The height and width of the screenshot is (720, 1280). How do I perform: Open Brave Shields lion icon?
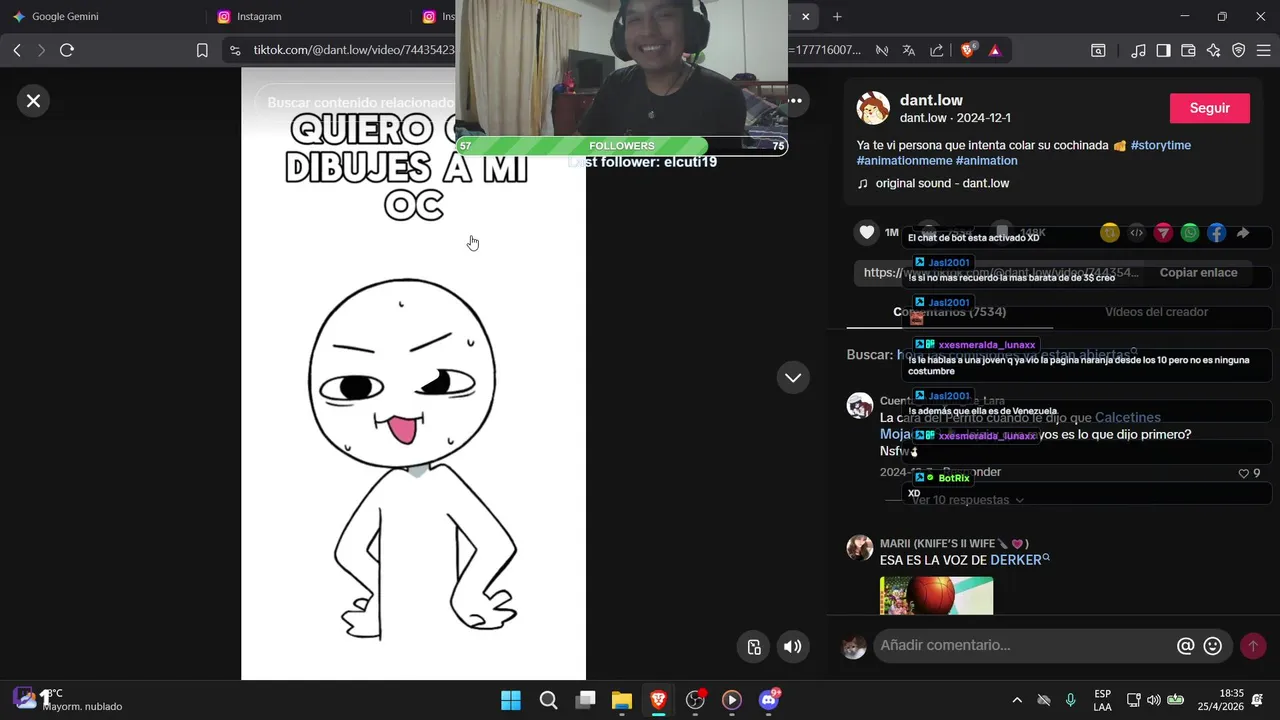pyautogui.click(x=967, y=50)
